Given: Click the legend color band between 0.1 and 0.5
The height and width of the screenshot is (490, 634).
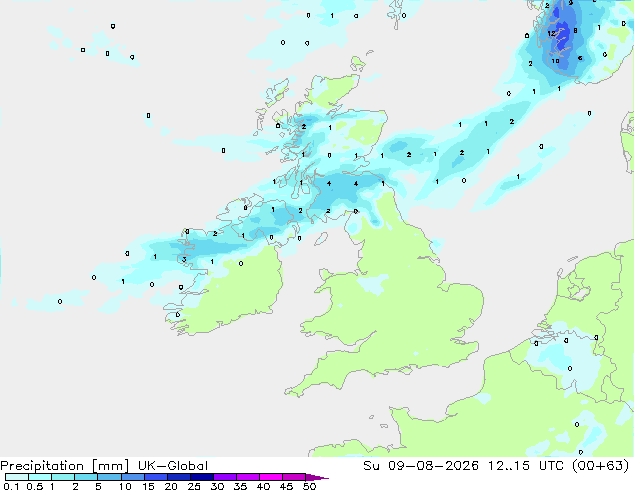Looking at the screenshot, I should (17, 477).
